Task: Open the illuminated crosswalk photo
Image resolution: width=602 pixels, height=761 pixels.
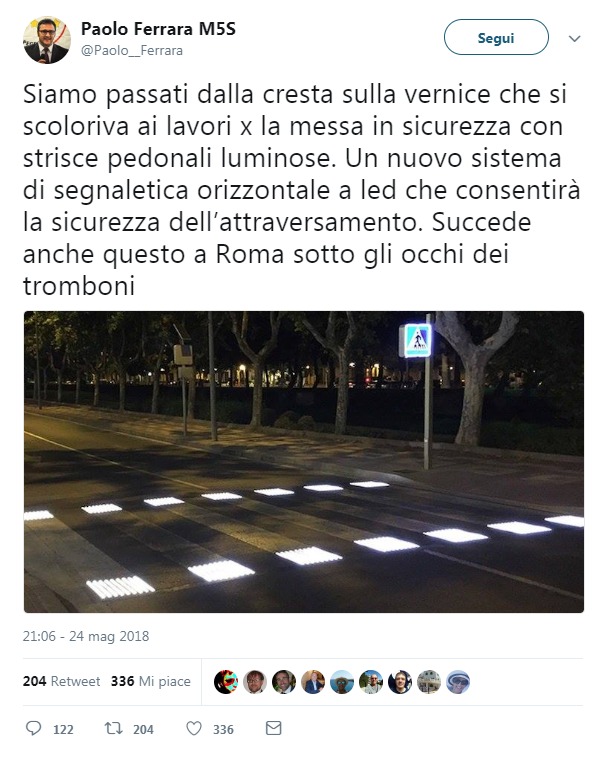Action: click(x=304, y=462)
